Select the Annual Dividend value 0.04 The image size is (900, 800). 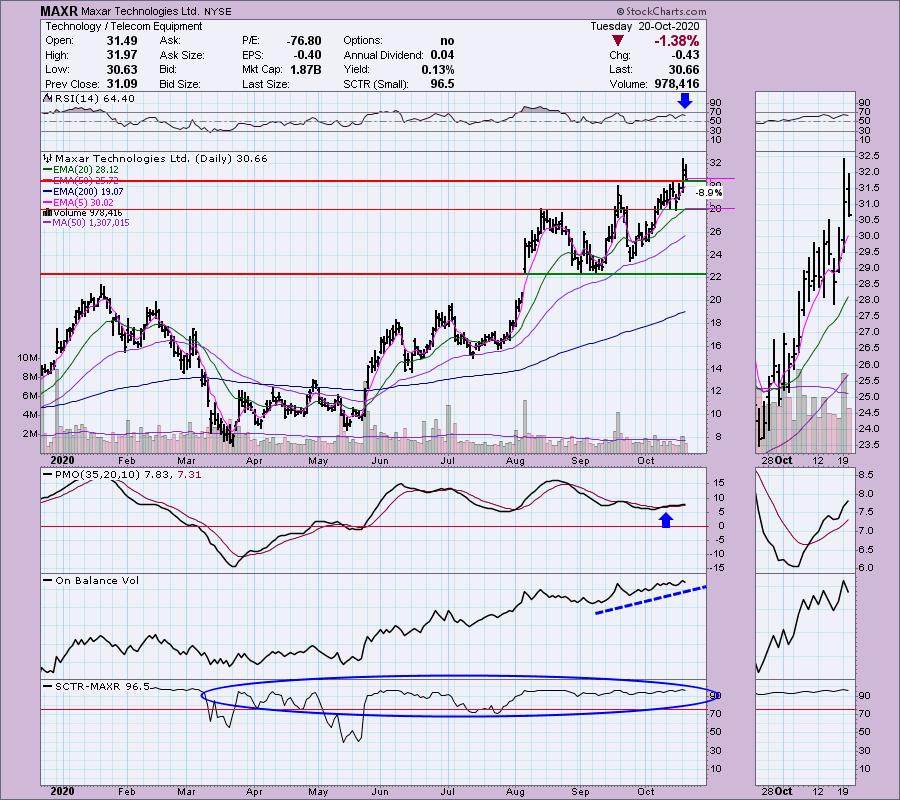pos(442,55)
